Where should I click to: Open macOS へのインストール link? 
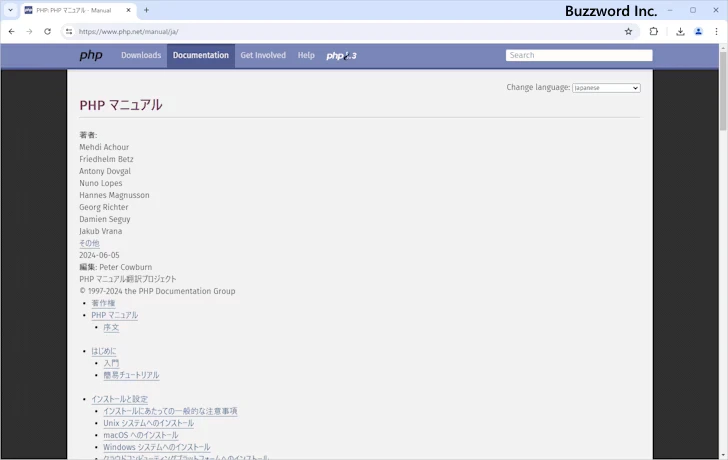tap(141, 435)
